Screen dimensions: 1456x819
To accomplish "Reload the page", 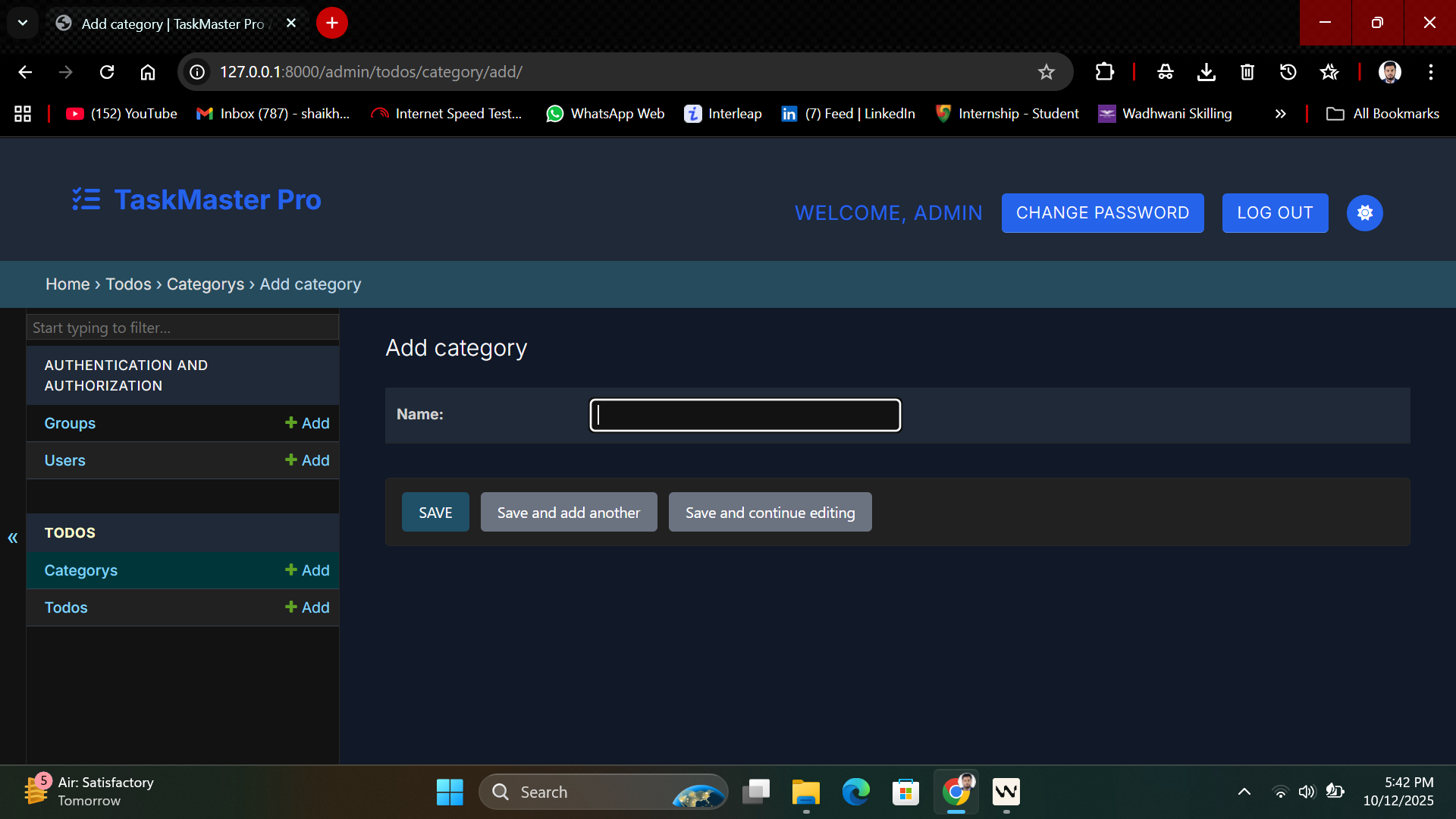I will (107, 72).
